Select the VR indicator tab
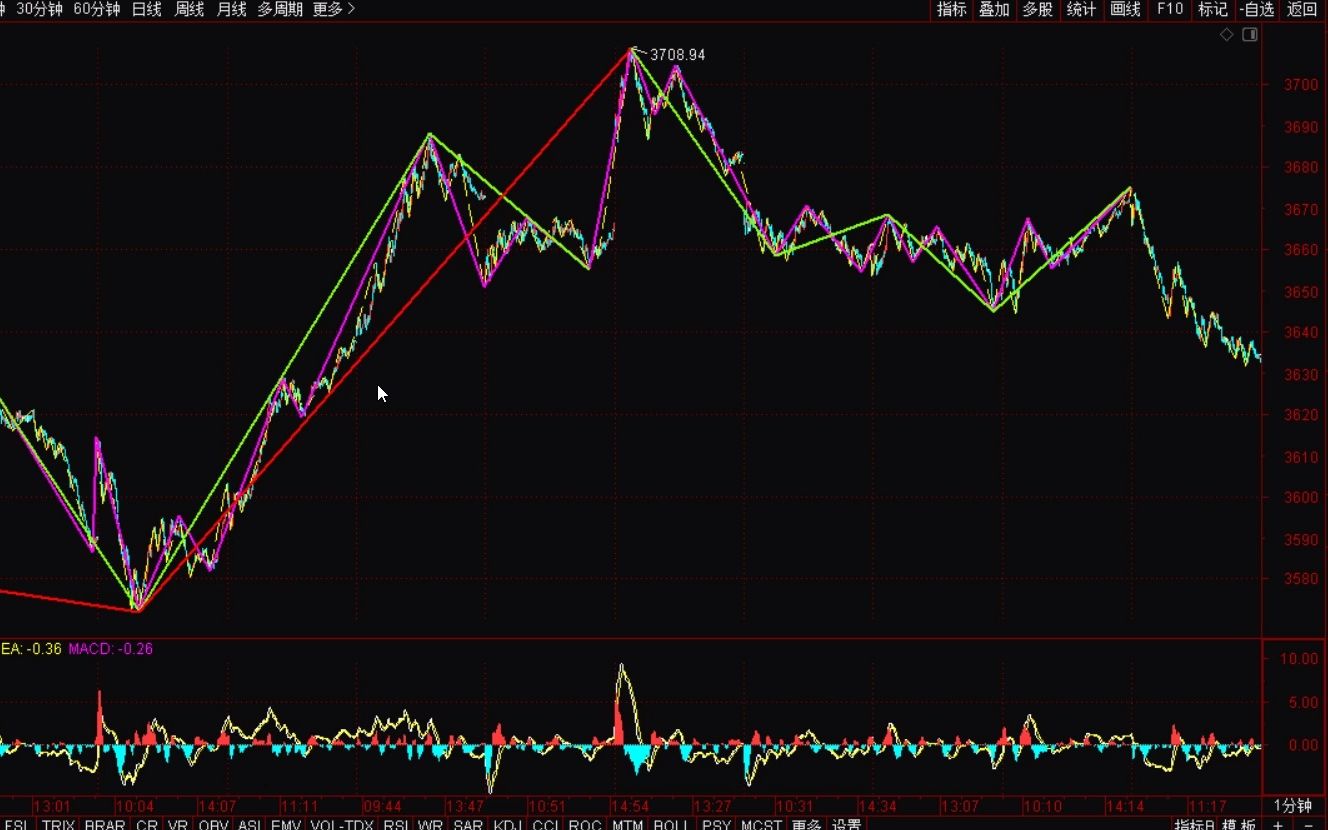 point(178,824)
